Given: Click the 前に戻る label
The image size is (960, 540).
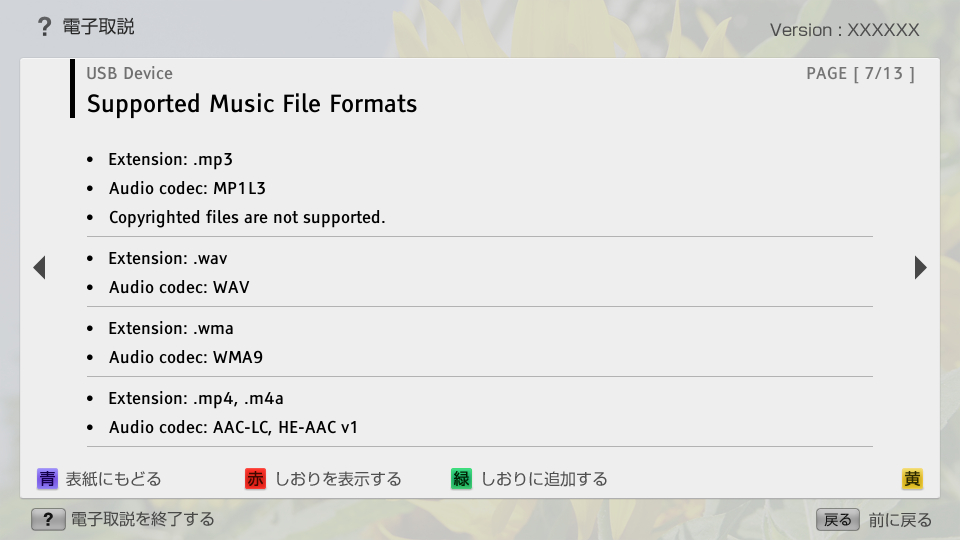Looking at the screenshot, I should click(x=900, y=519).
